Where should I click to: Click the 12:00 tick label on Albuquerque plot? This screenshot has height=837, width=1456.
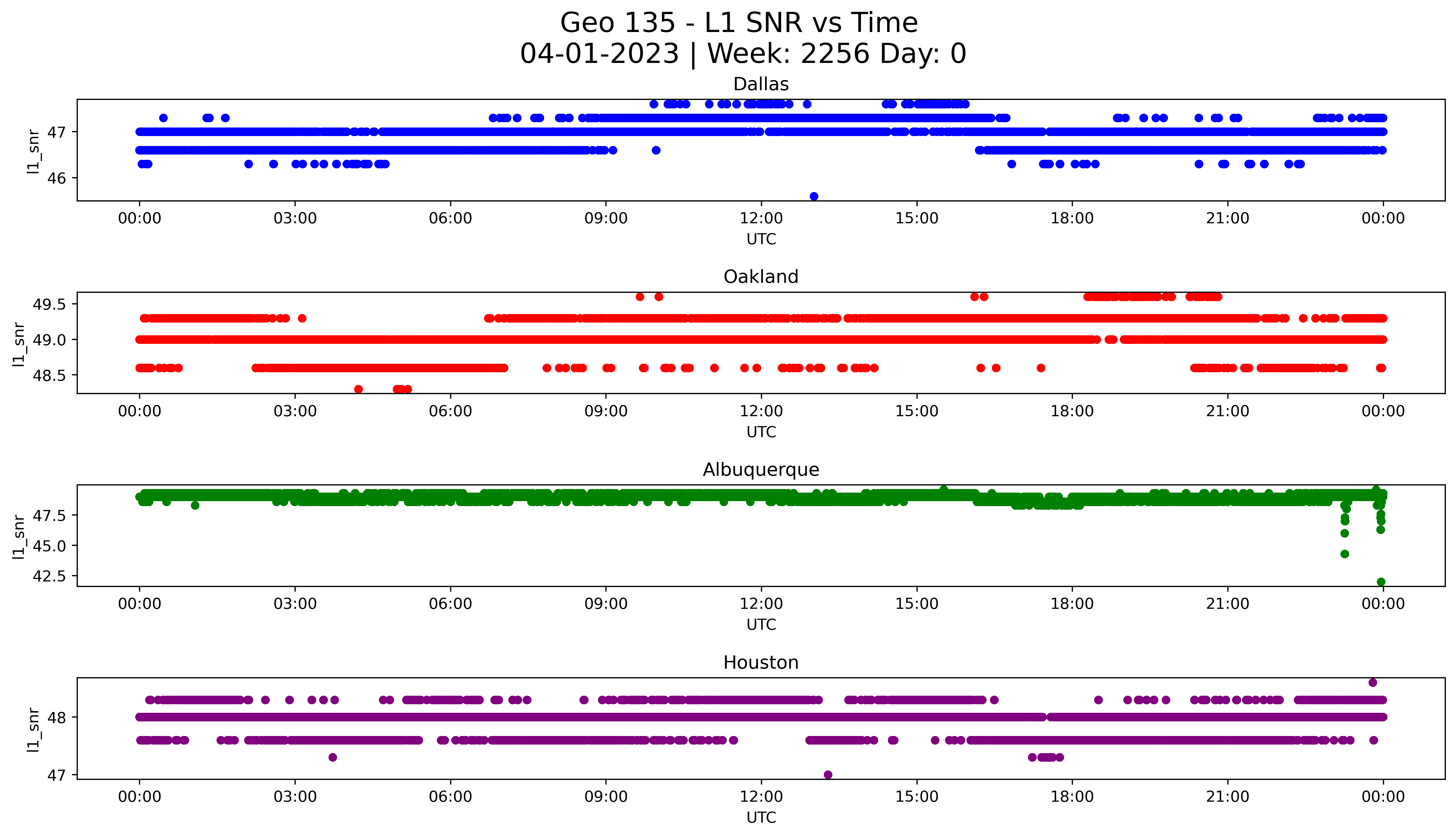tap(762, 604)
